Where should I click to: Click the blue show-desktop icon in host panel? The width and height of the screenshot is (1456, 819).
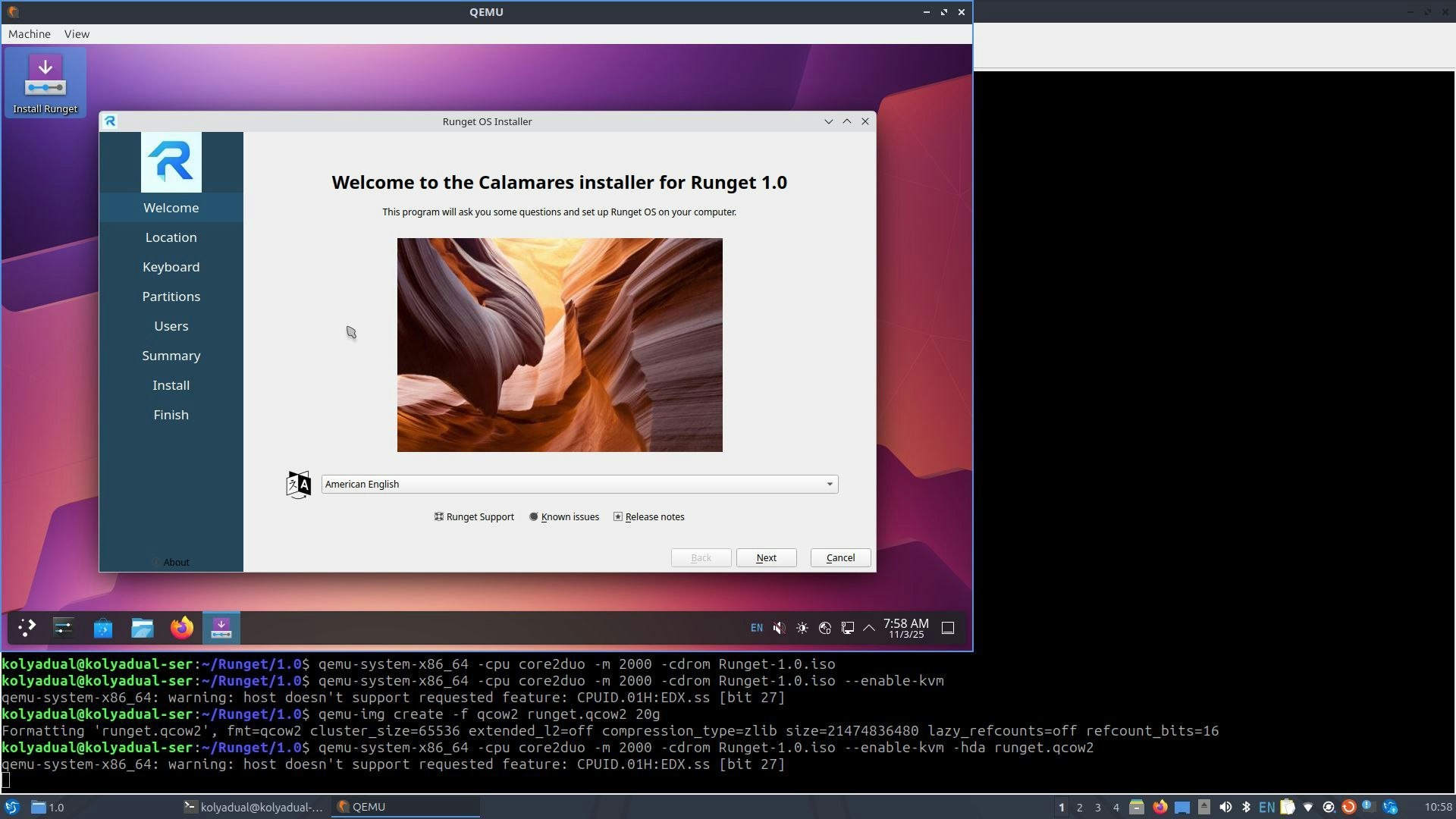(1182, 808)
